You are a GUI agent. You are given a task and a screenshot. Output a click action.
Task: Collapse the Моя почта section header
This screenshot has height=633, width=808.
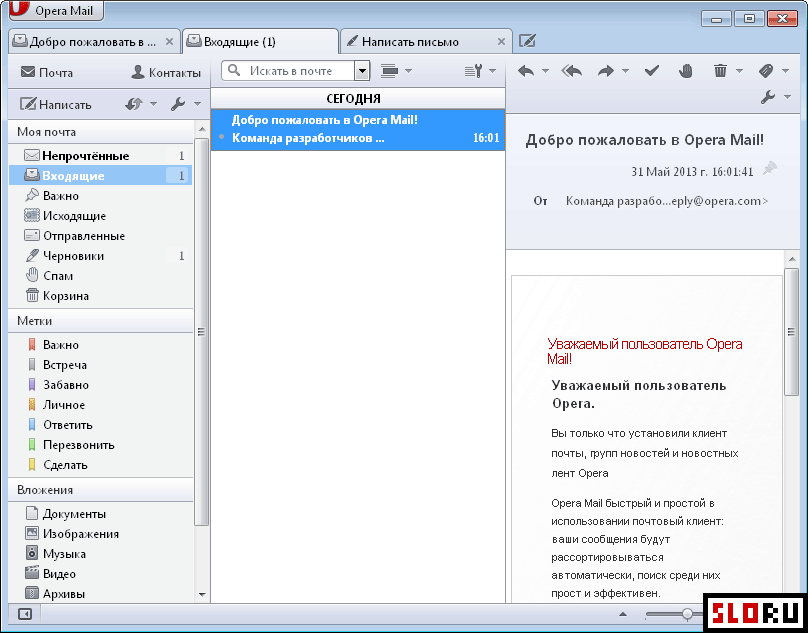tap(100, 132)
